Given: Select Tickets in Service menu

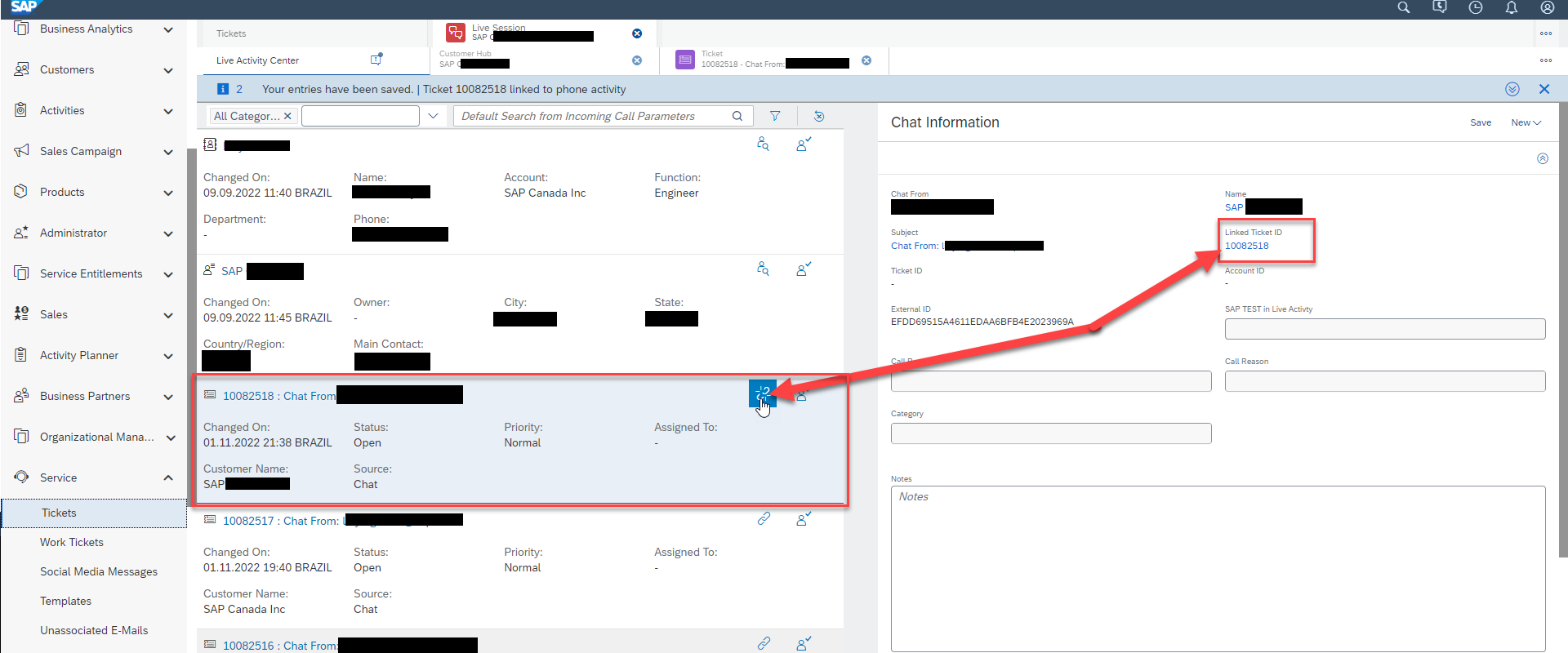Looking at the screenshot, I should 94,513.
